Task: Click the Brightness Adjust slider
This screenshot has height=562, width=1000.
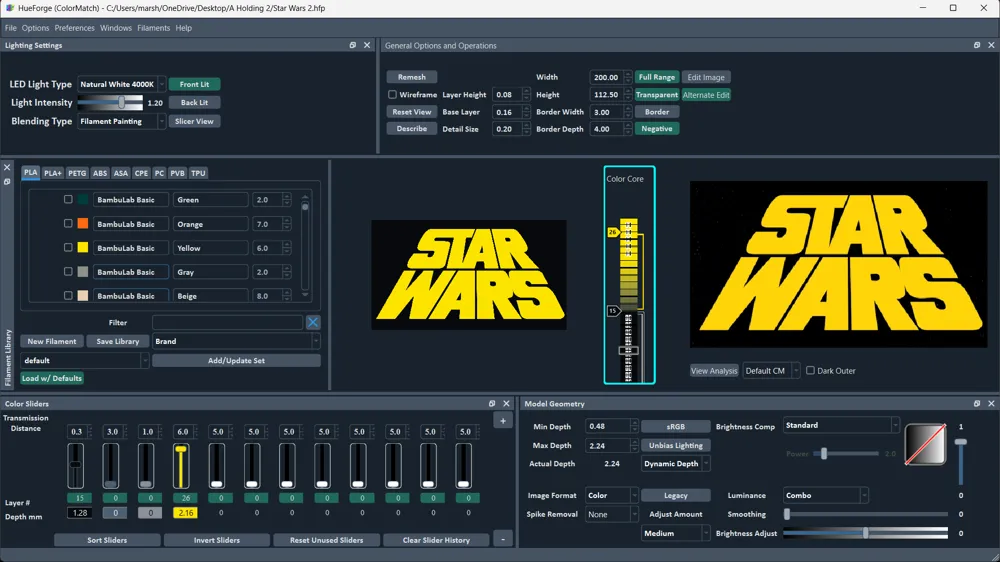Action: click(x=865, y=533)
